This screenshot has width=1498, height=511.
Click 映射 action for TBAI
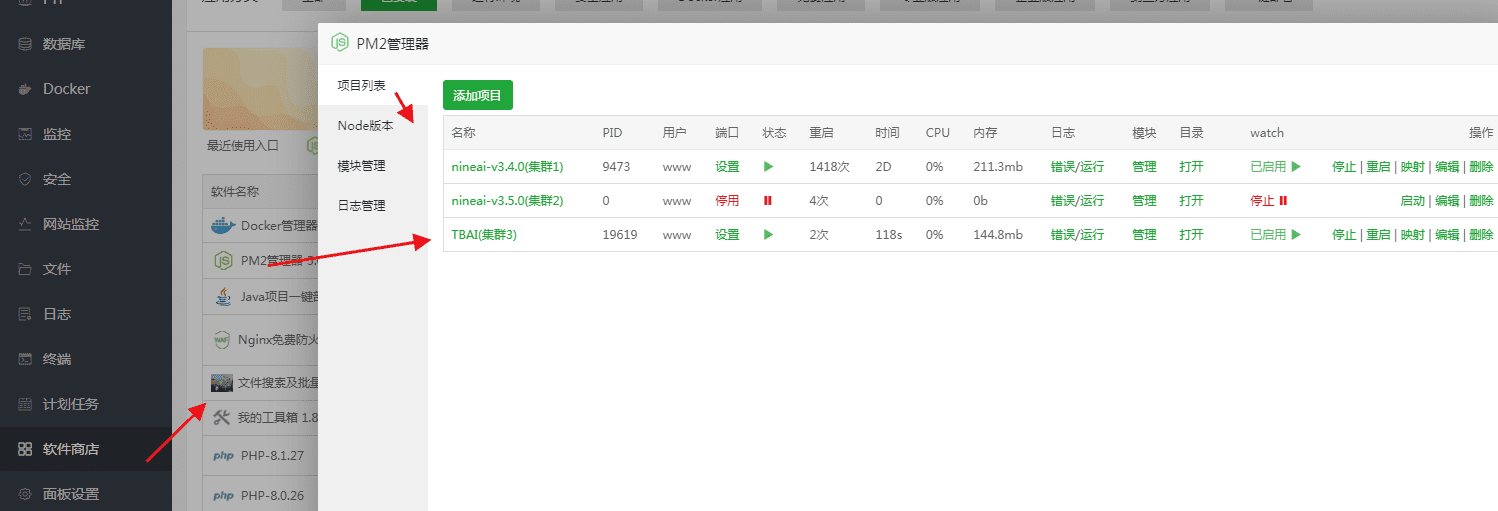(1412, 235)
